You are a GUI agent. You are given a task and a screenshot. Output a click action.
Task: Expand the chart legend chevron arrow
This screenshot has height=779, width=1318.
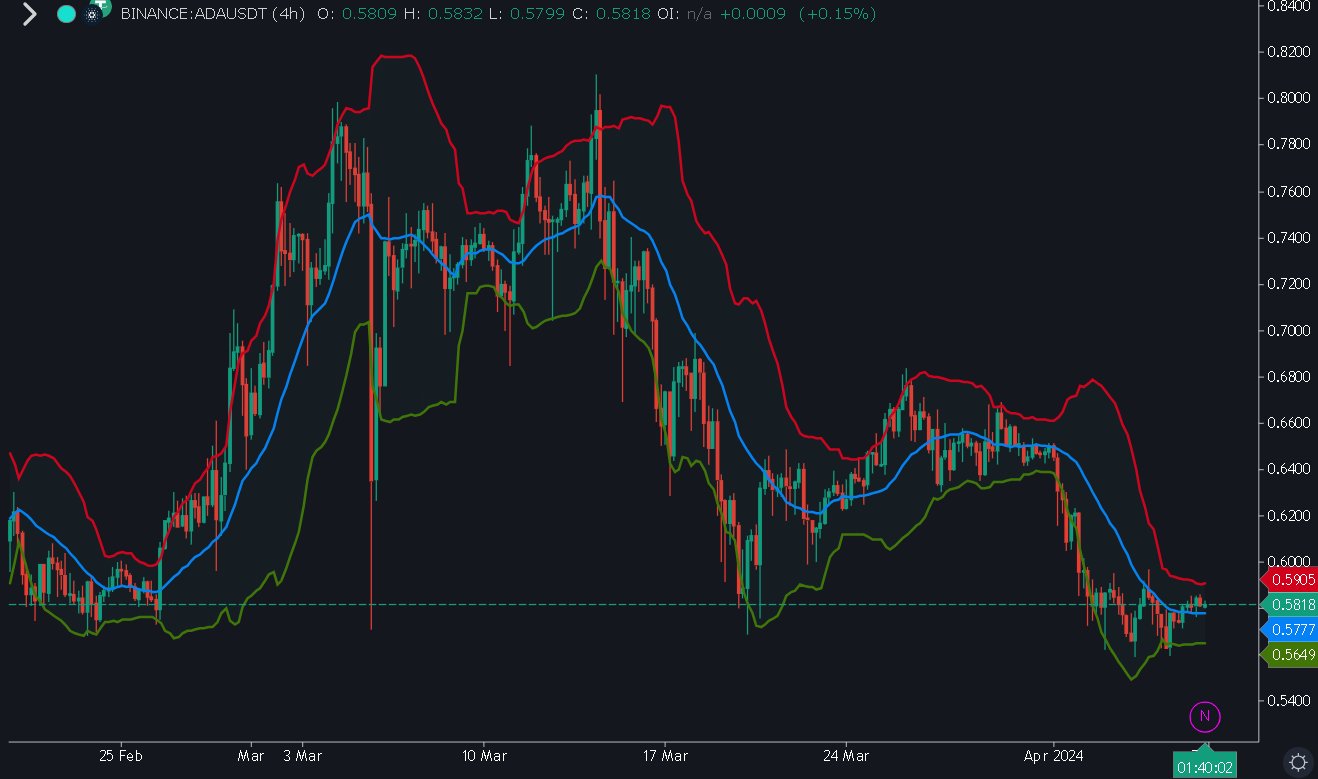tap(29, 14)
